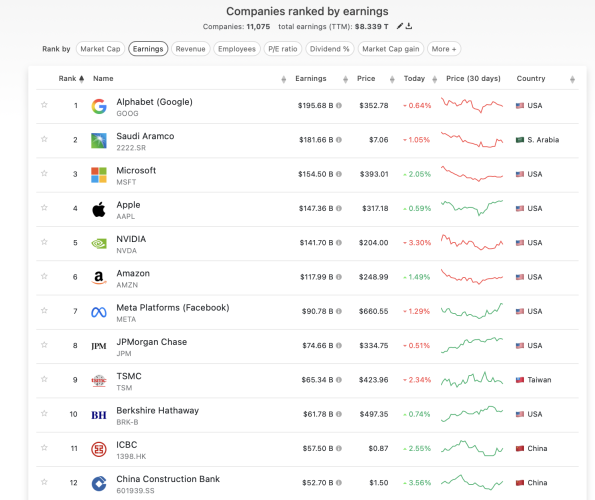Open the info icon beside Microsoft earnings

pyautogui.click(x=339, y=174)
